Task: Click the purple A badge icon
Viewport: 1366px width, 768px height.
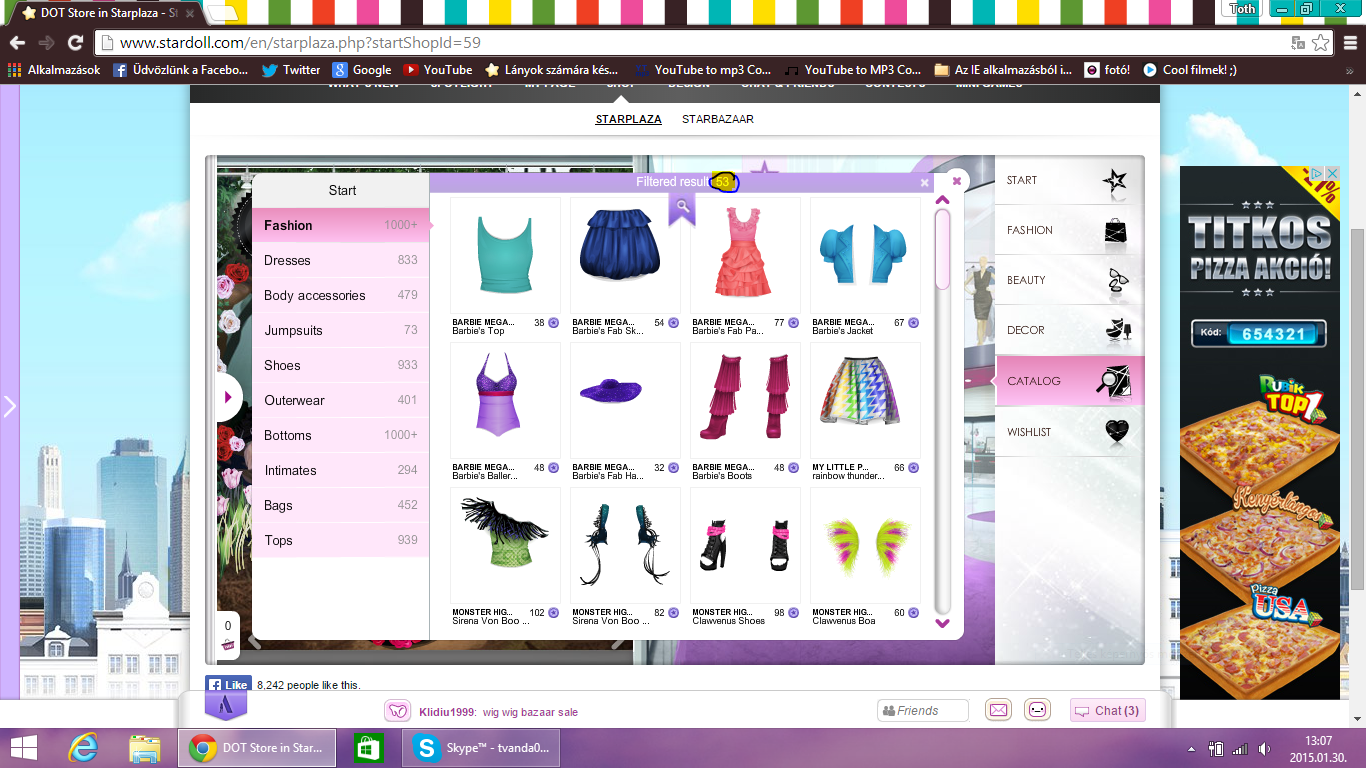Action: click(226, 706)
